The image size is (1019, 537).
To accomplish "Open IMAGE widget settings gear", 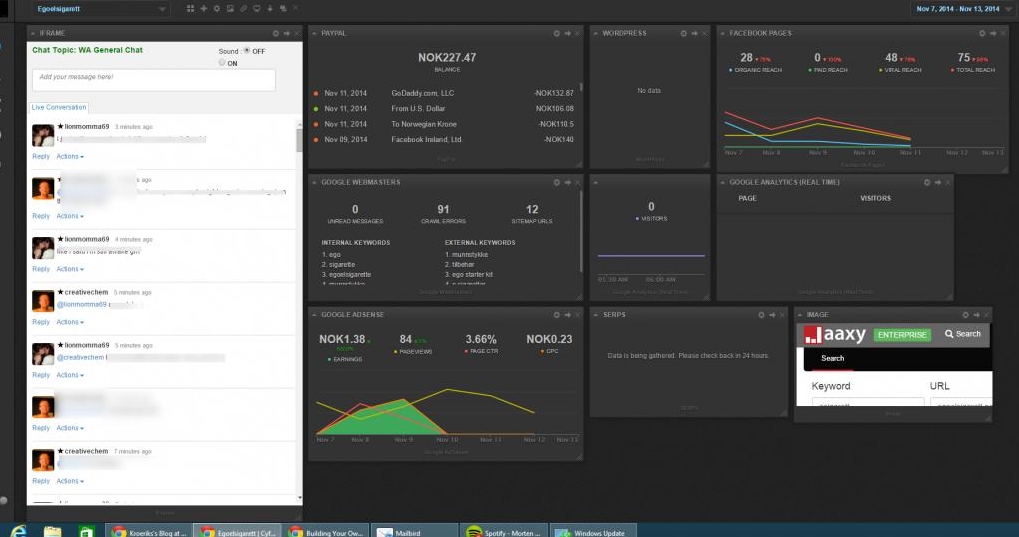I will (965, 315).
